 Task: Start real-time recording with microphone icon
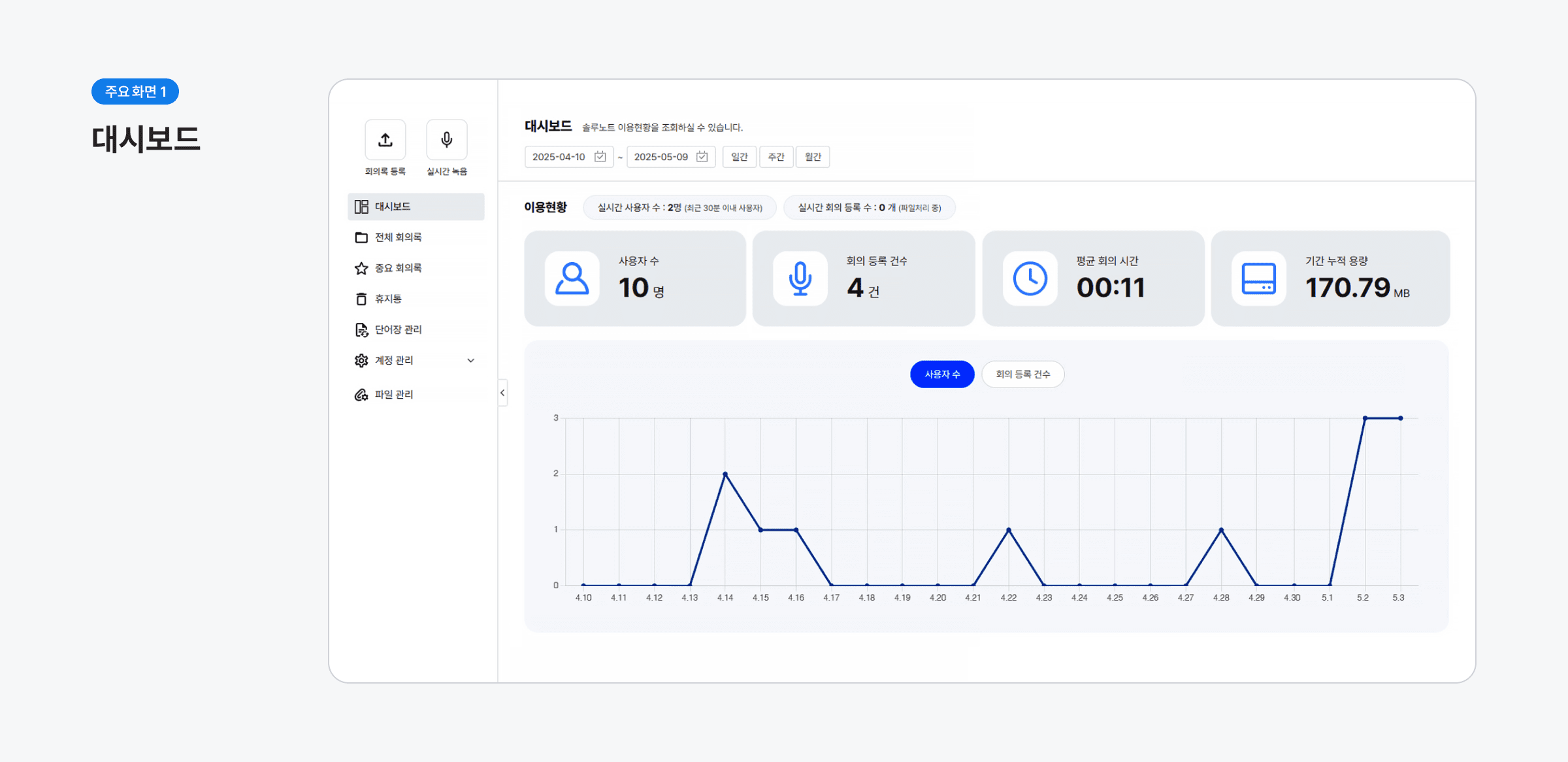click(446, 140)
